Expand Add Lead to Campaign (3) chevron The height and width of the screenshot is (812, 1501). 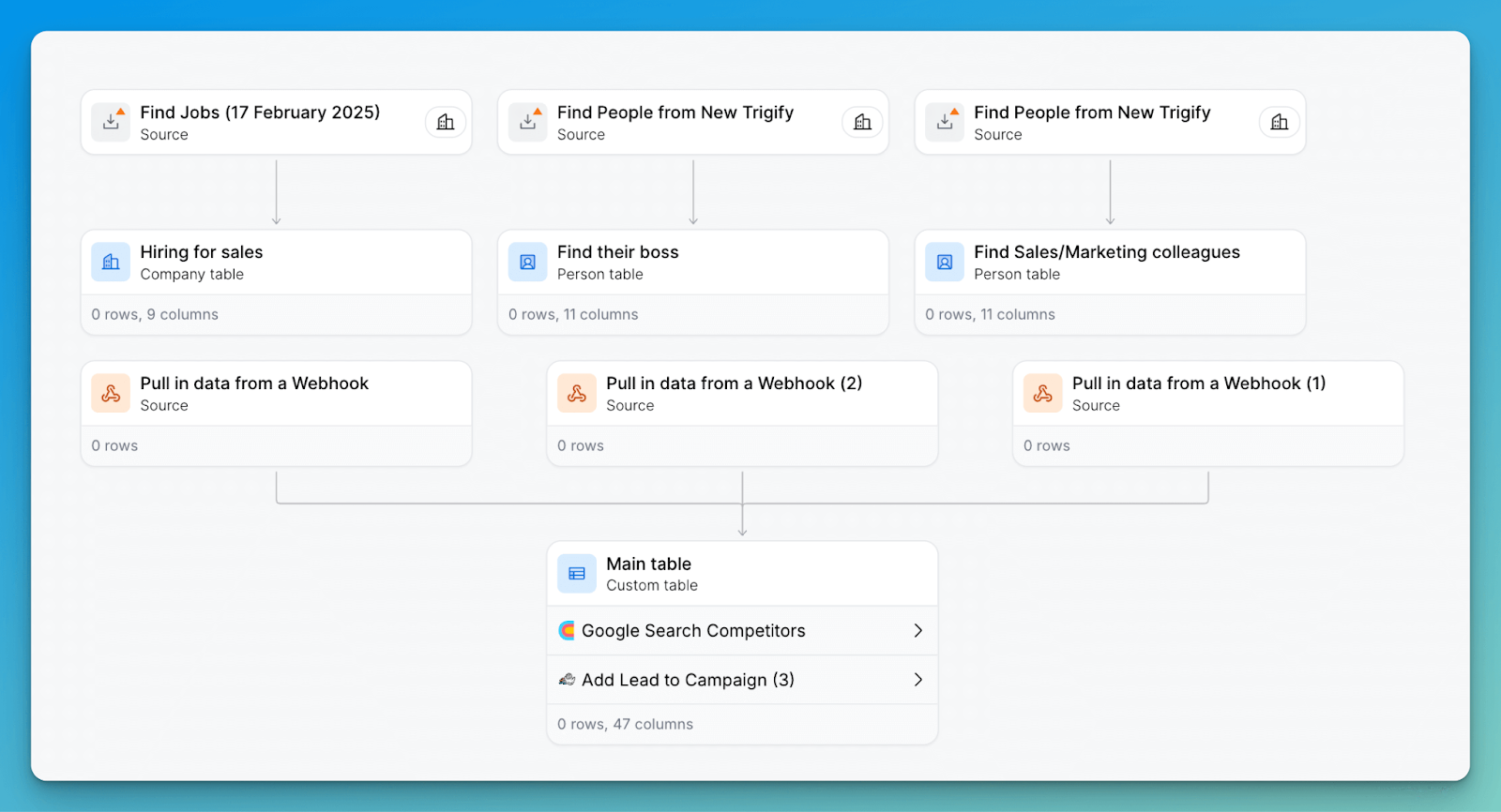(x=918, y=680)
